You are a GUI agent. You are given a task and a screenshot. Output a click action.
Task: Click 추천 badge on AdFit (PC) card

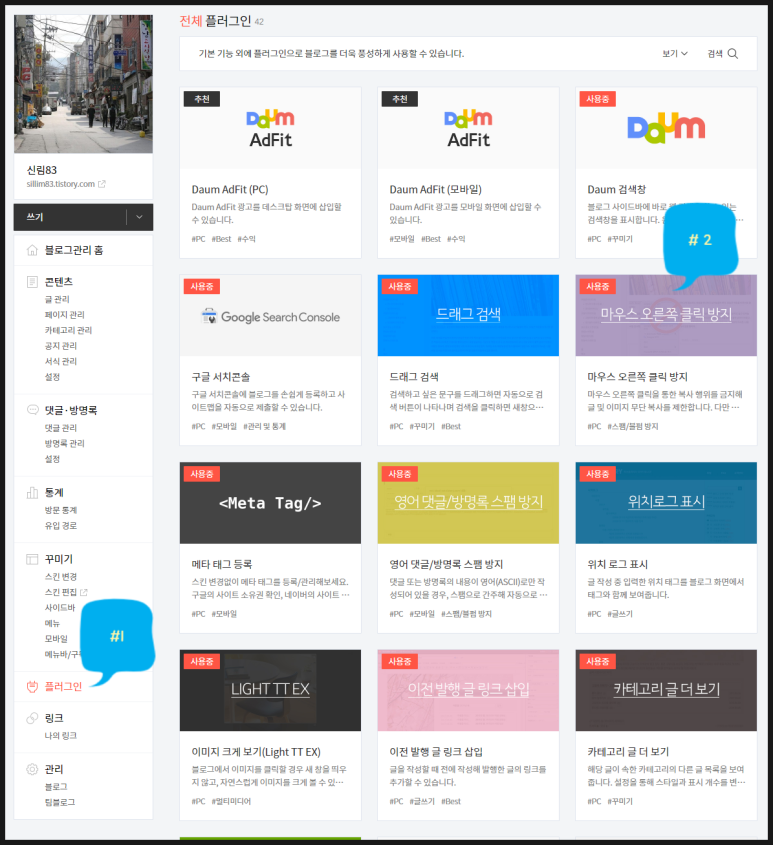(x=202, y=99)
